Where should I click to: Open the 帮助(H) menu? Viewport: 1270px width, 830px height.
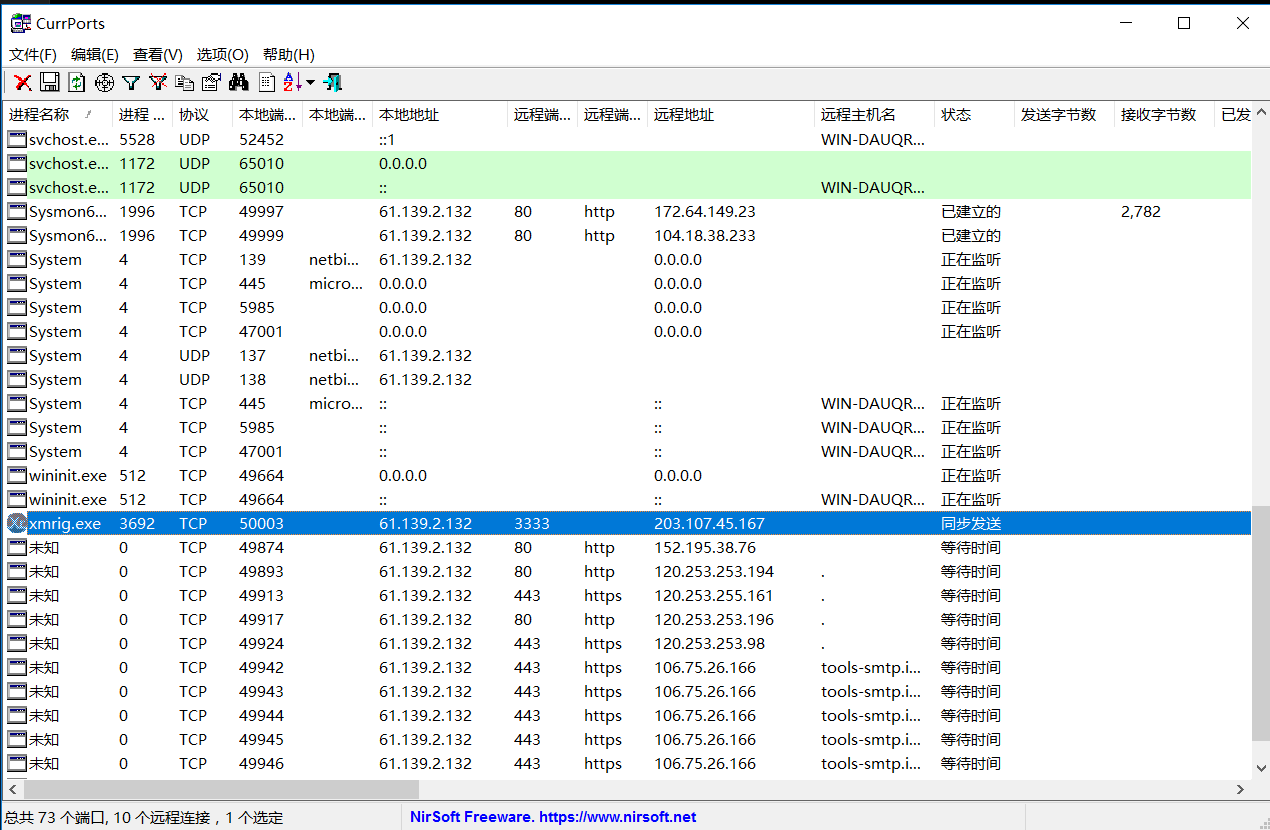(x=289, y=55)
